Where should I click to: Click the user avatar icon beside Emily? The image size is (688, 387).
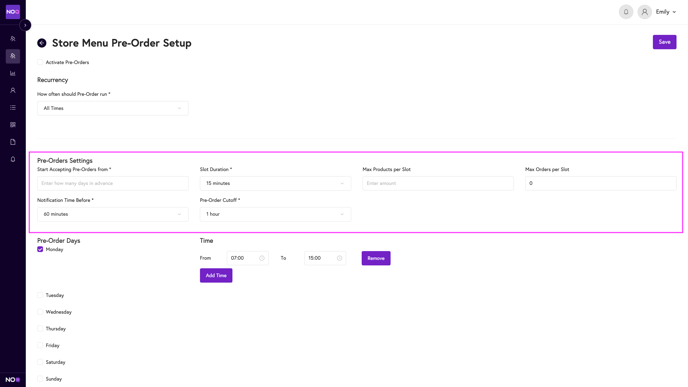coord(645,12)
